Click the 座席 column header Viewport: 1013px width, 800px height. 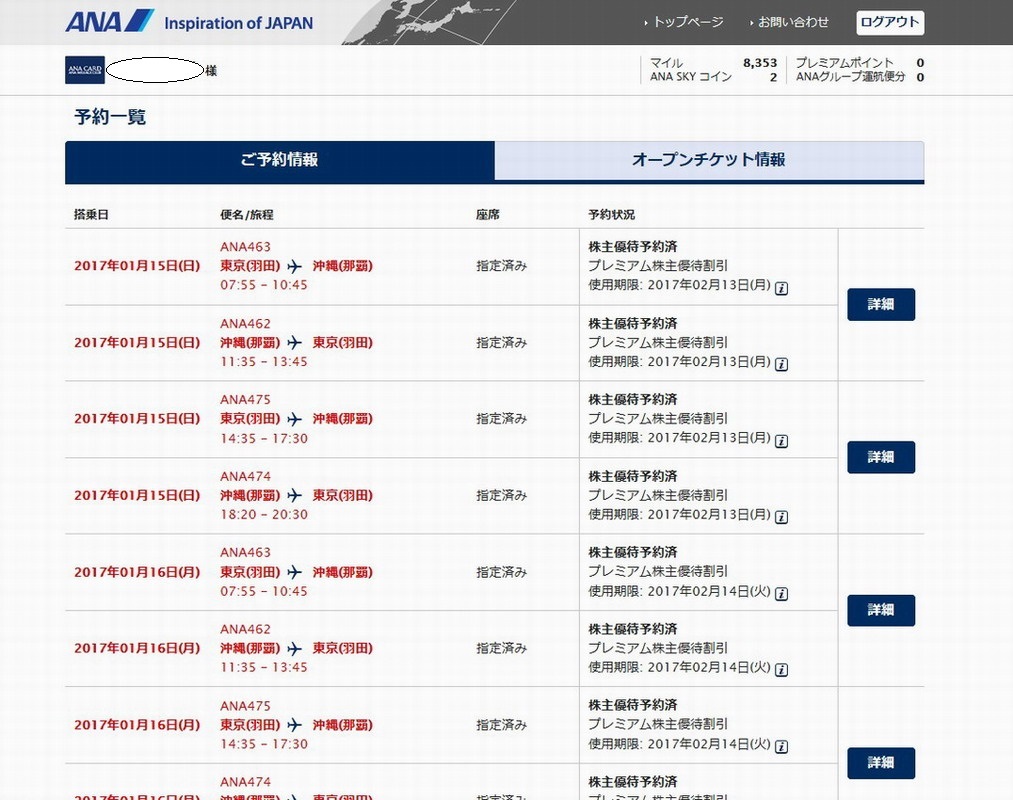tap(488, 215)
